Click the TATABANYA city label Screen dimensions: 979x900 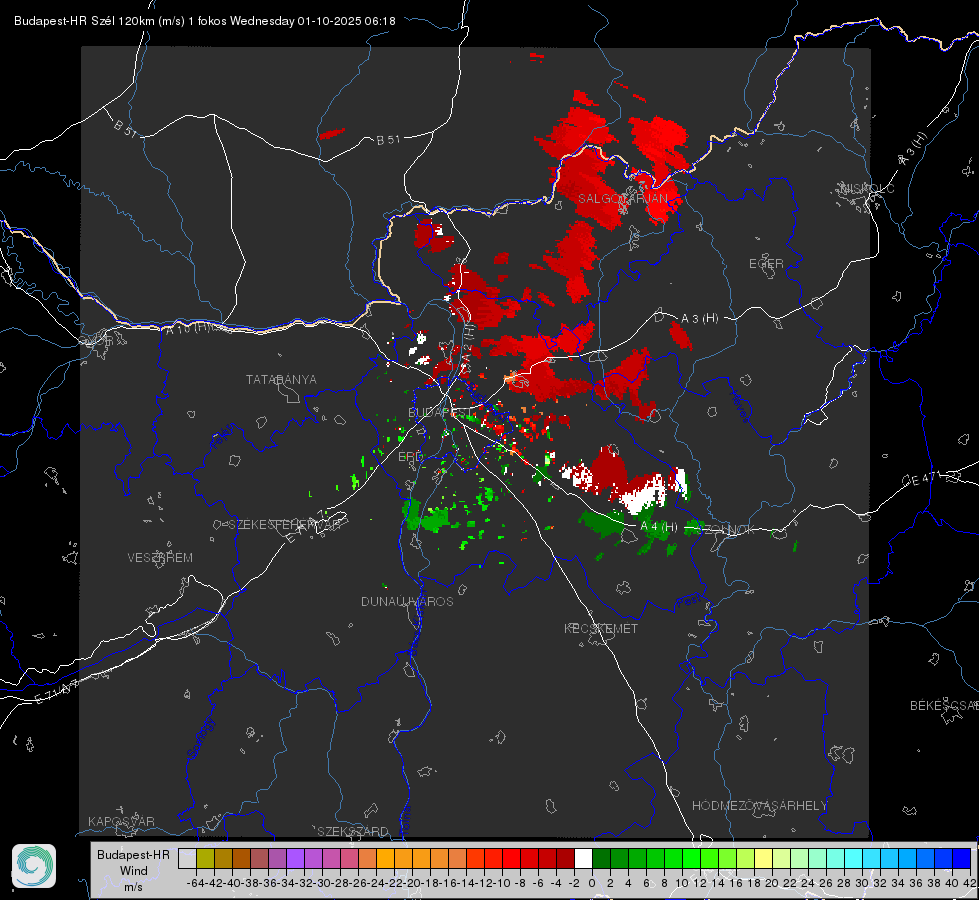281,379
